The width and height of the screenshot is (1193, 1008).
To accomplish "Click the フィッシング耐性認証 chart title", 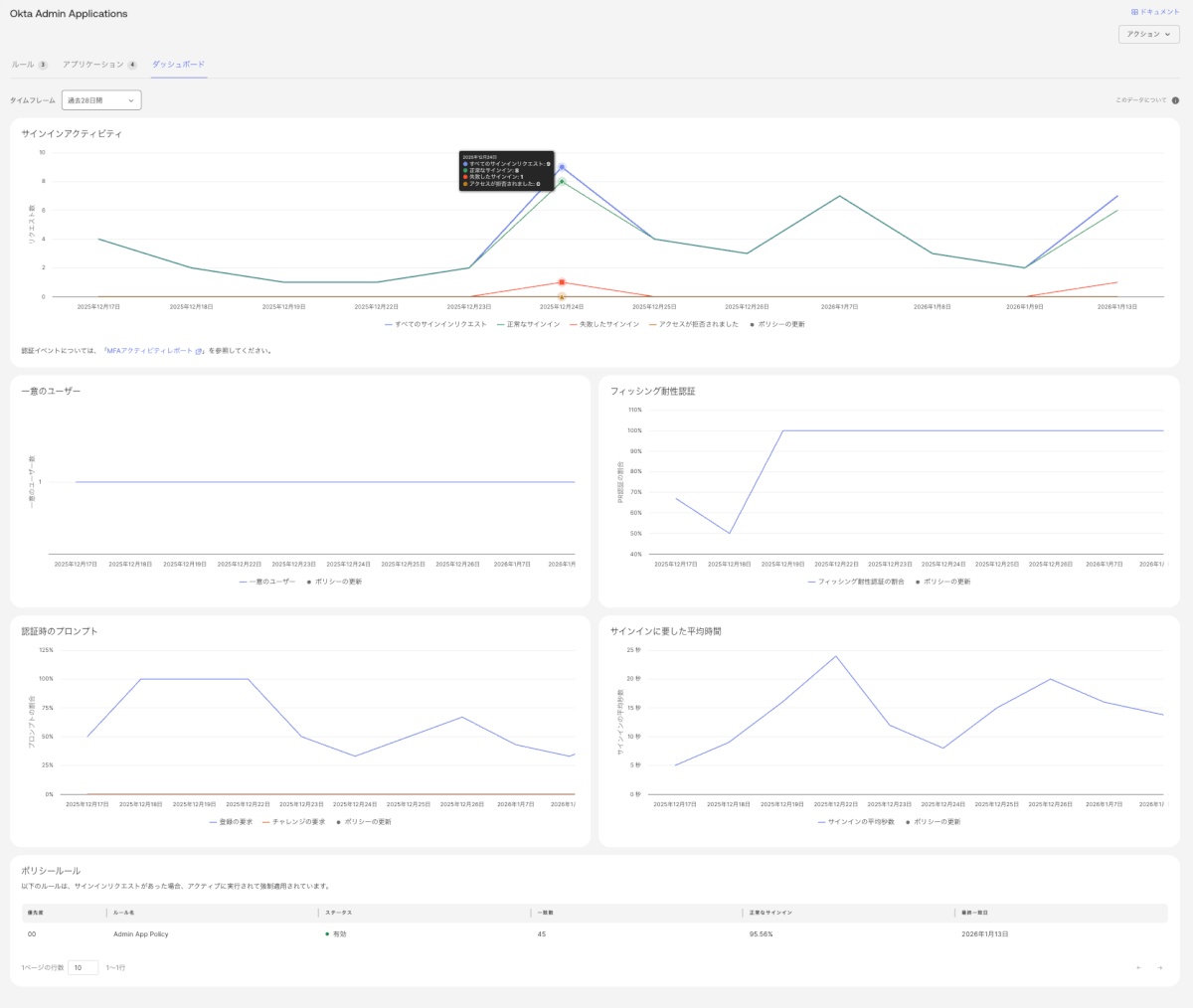I will (653, 391).
